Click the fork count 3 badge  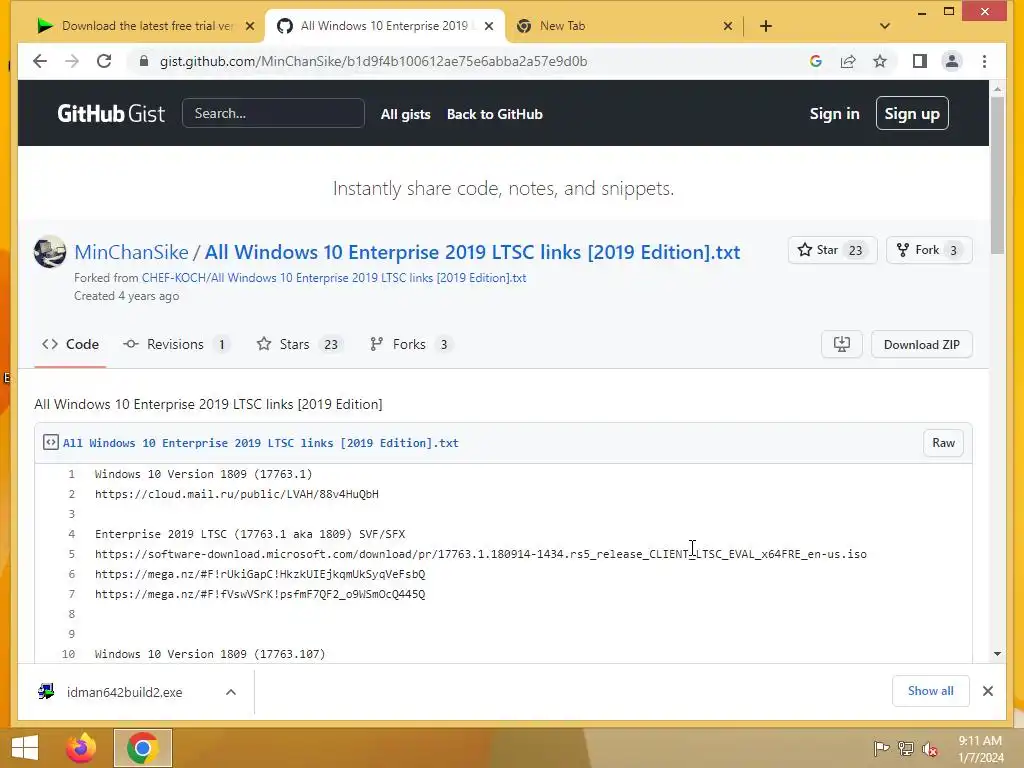tap(953, 250)
